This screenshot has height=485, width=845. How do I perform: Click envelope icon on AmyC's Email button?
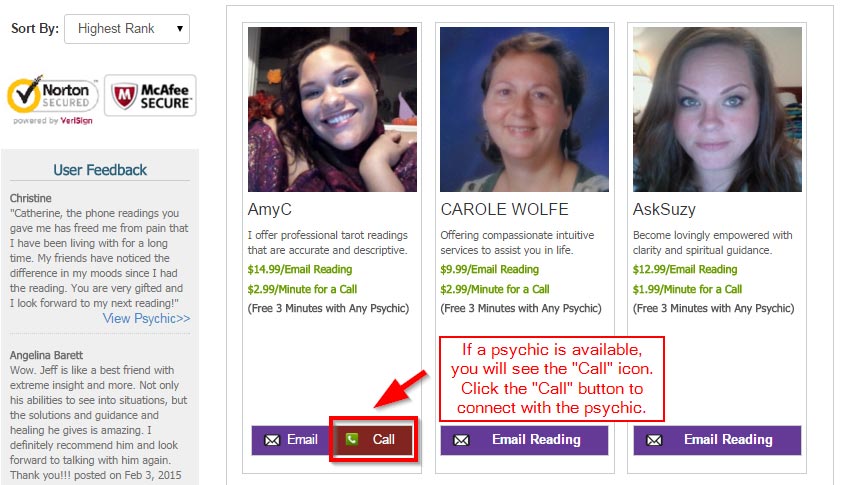(272, 440)
